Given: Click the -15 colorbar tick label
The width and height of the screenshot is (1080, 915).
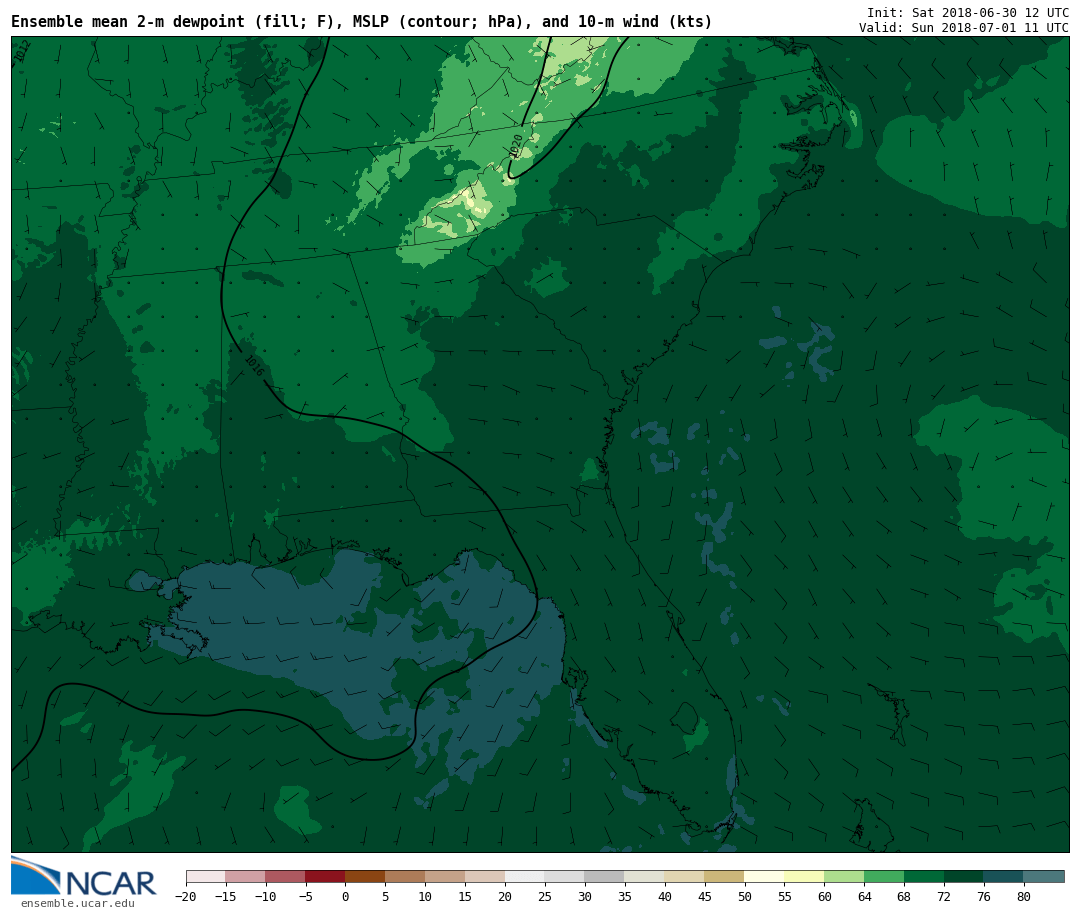Looking at the screenshot, I should [225, 896].
